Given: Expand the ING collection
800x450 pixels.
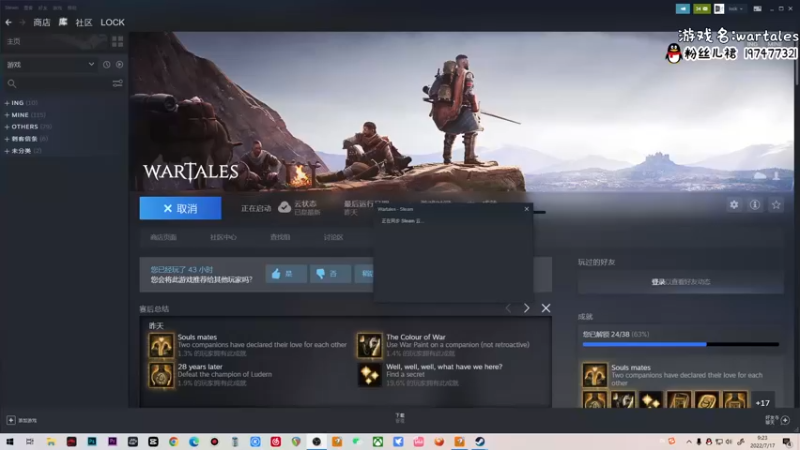Looking at the screenshot, I should (x=21, y=103).
